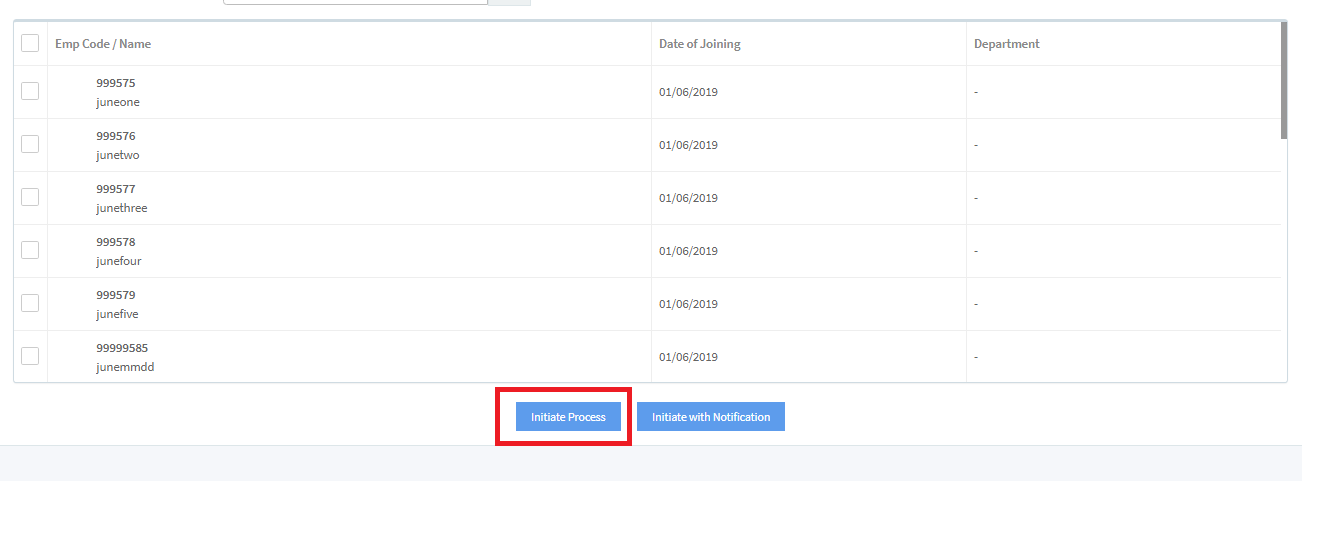Click employee code 999579
Viewport: 1344px width, 554px height.
[116, 295]
